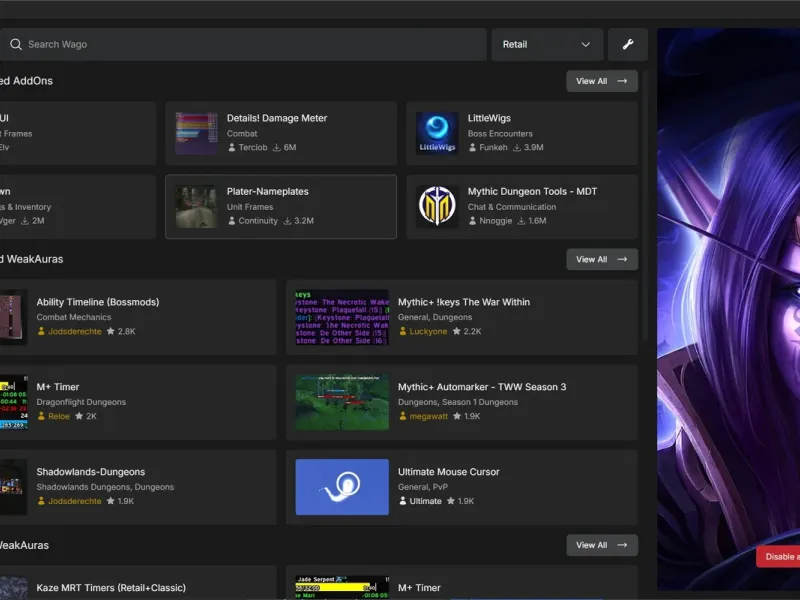
Task: Focus the Search Wago input field
Action: point(243,44)
